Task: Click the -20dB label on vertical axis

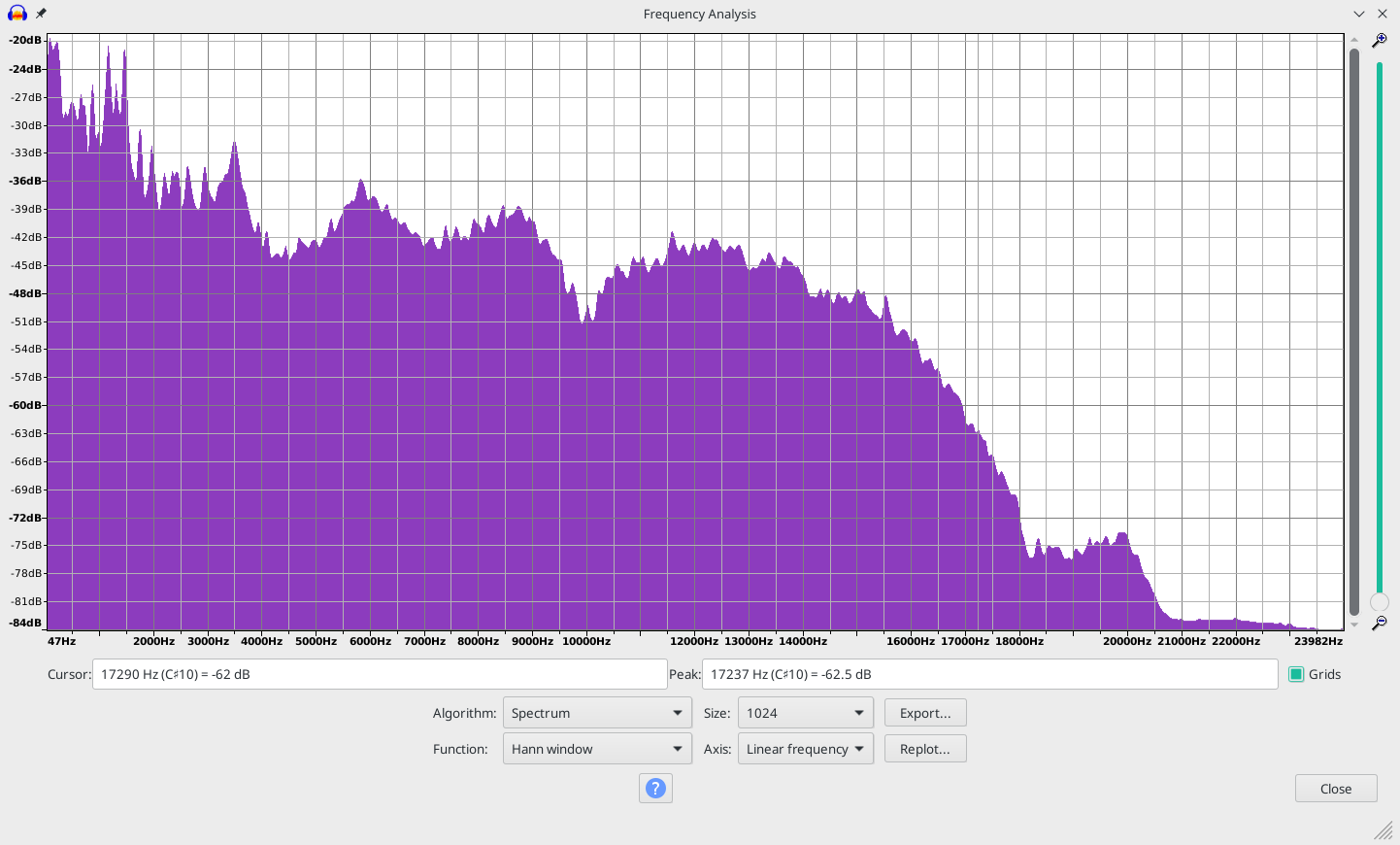Action: 26,41
